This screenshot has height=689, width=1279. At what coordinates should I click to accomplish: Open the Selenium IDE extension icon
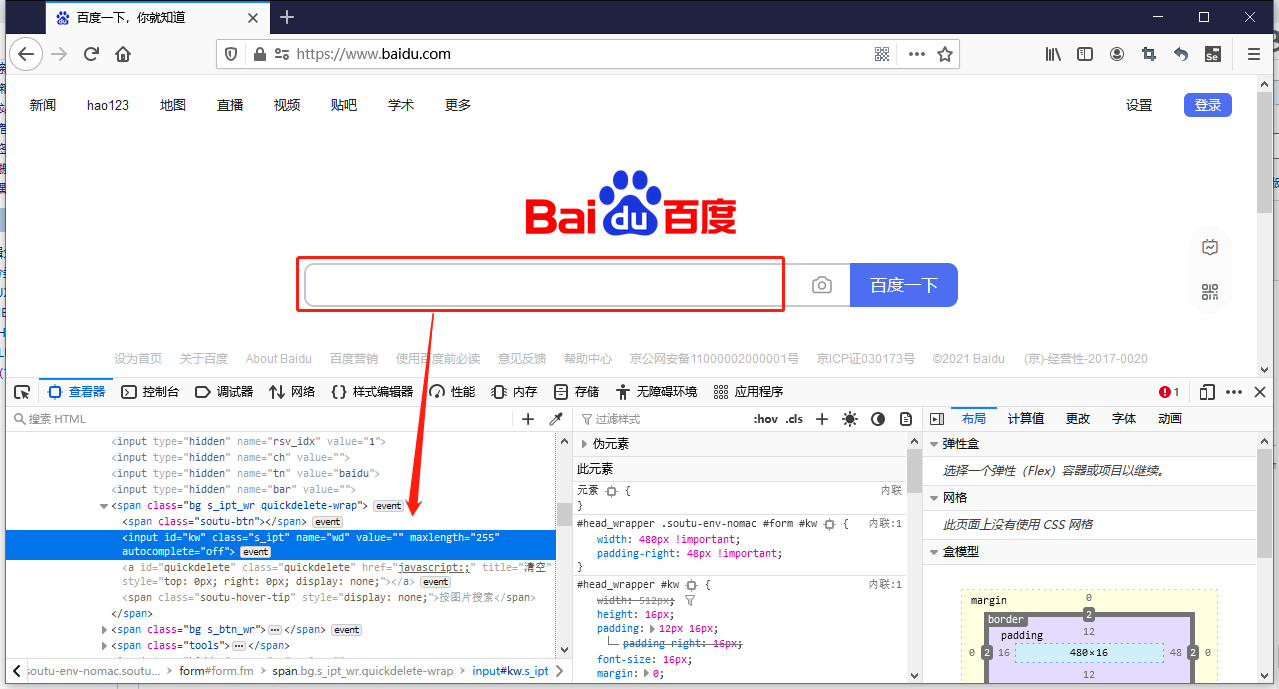(1212, 54)
